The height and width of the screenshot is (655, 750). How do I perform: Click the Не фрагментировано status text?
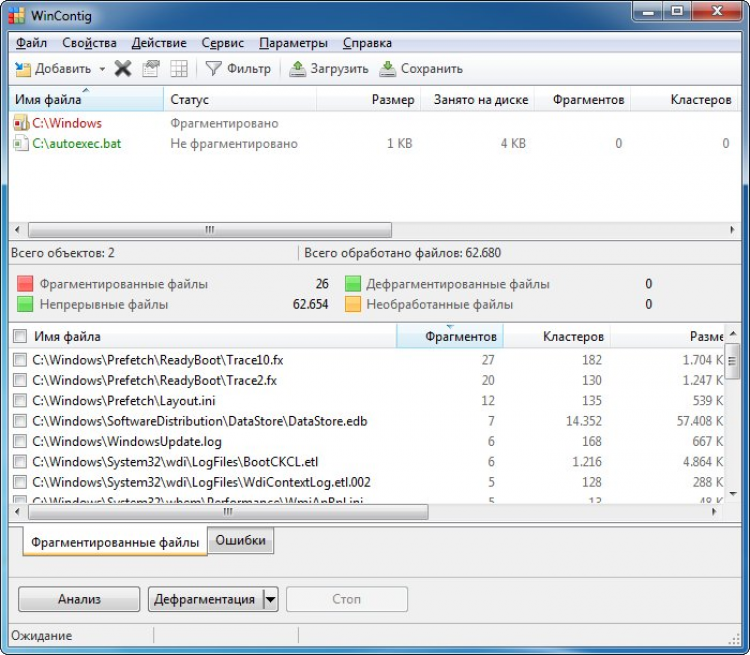click(x=234, y=144)
